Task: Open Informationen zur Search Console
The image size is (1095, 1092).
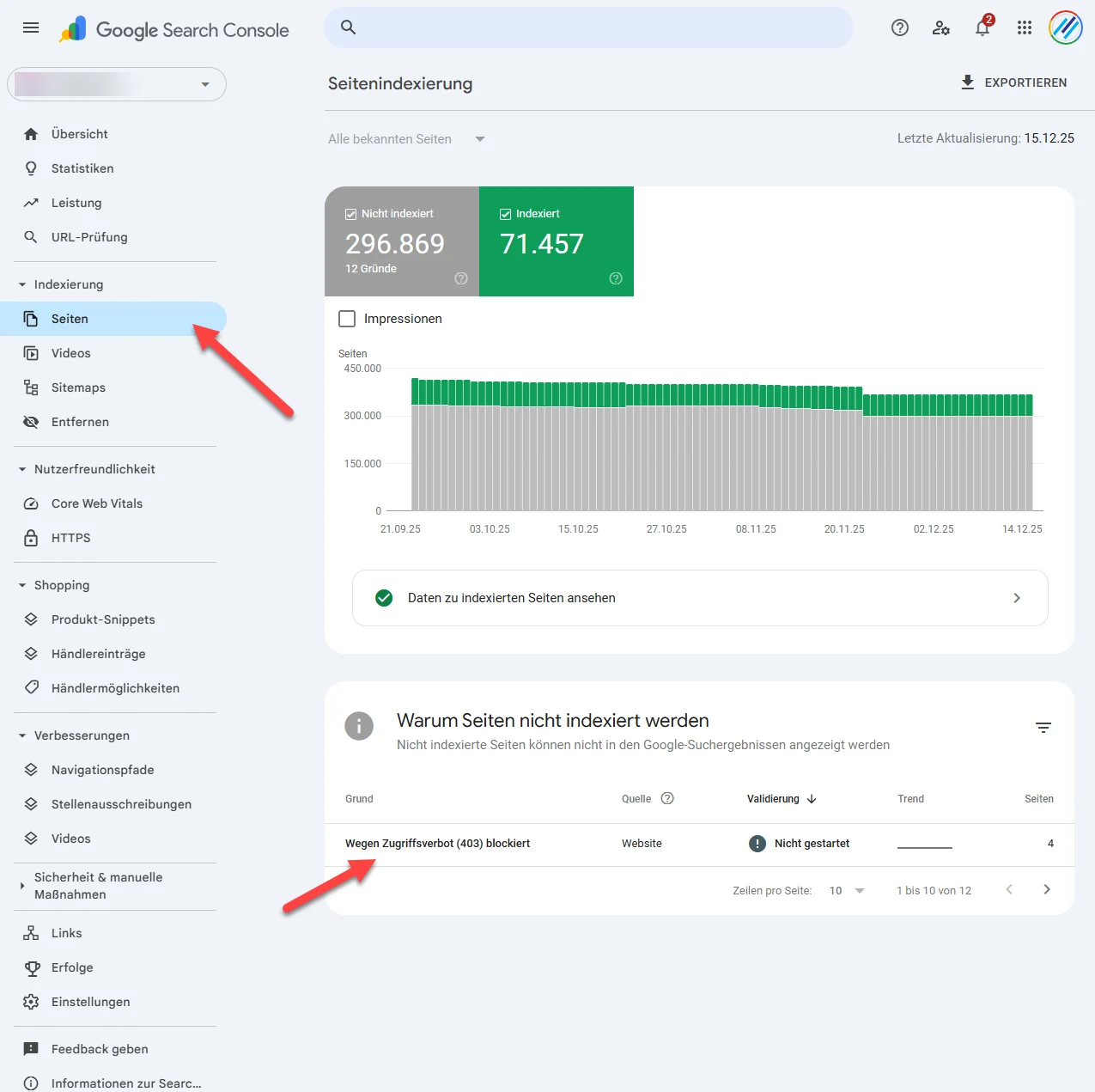Action: [x=113, y=1083]
